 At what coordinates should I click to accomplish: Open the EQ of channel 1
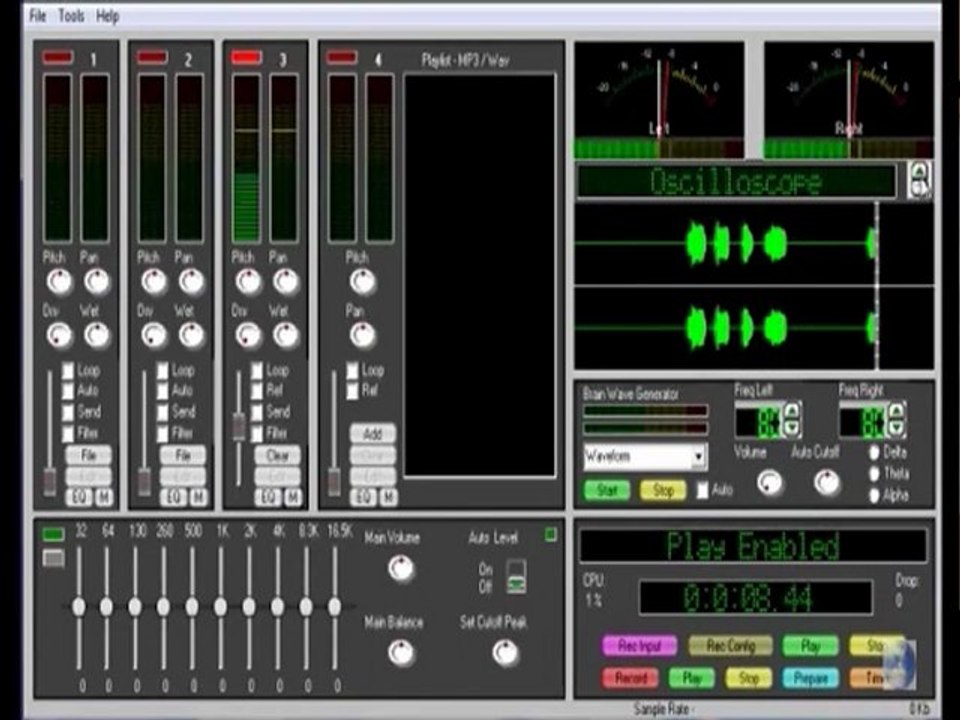pyautogui.click(x=79, y=498)
